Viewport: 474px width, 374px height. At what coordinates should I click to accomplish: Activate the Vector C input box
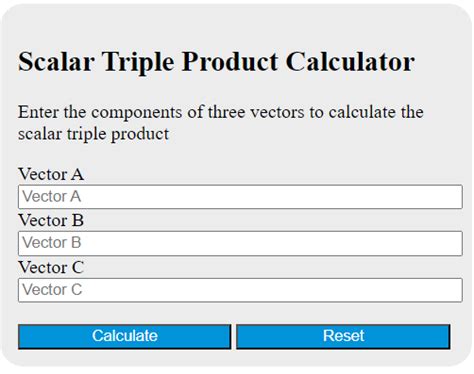click(240, 290)
